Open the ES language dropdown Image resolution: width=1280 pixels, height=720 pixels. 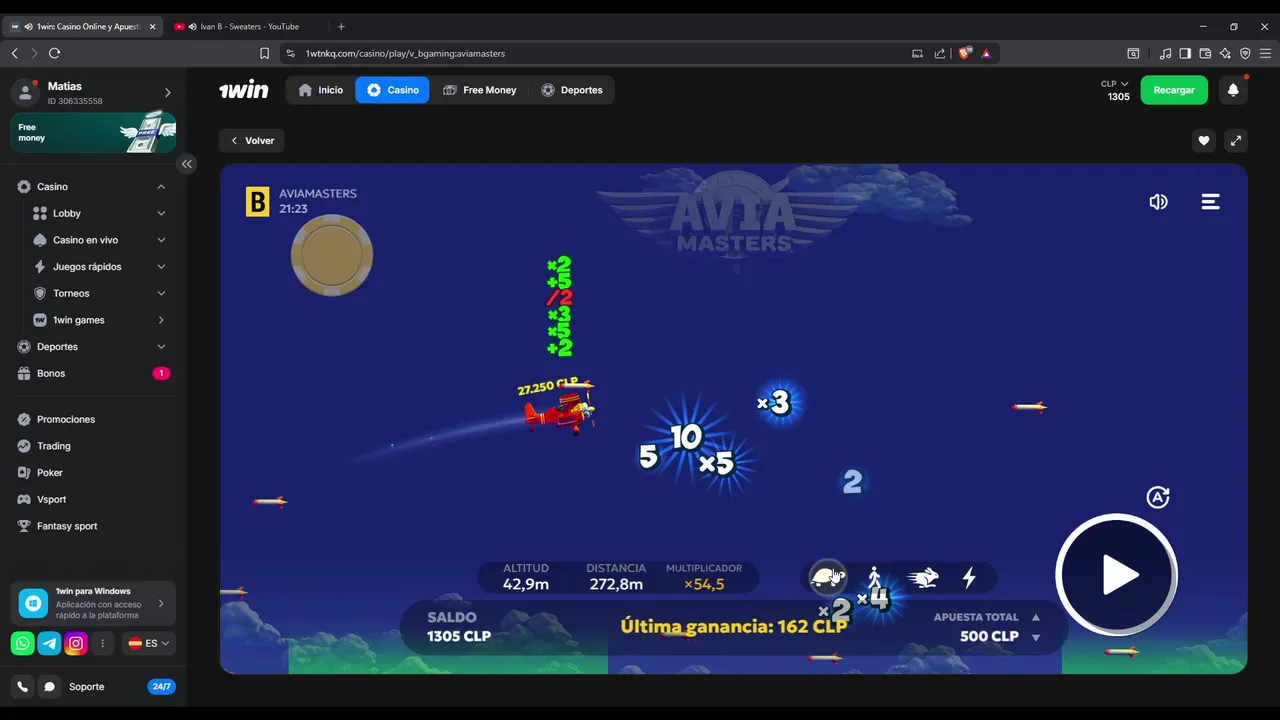(x=149, y=644)
